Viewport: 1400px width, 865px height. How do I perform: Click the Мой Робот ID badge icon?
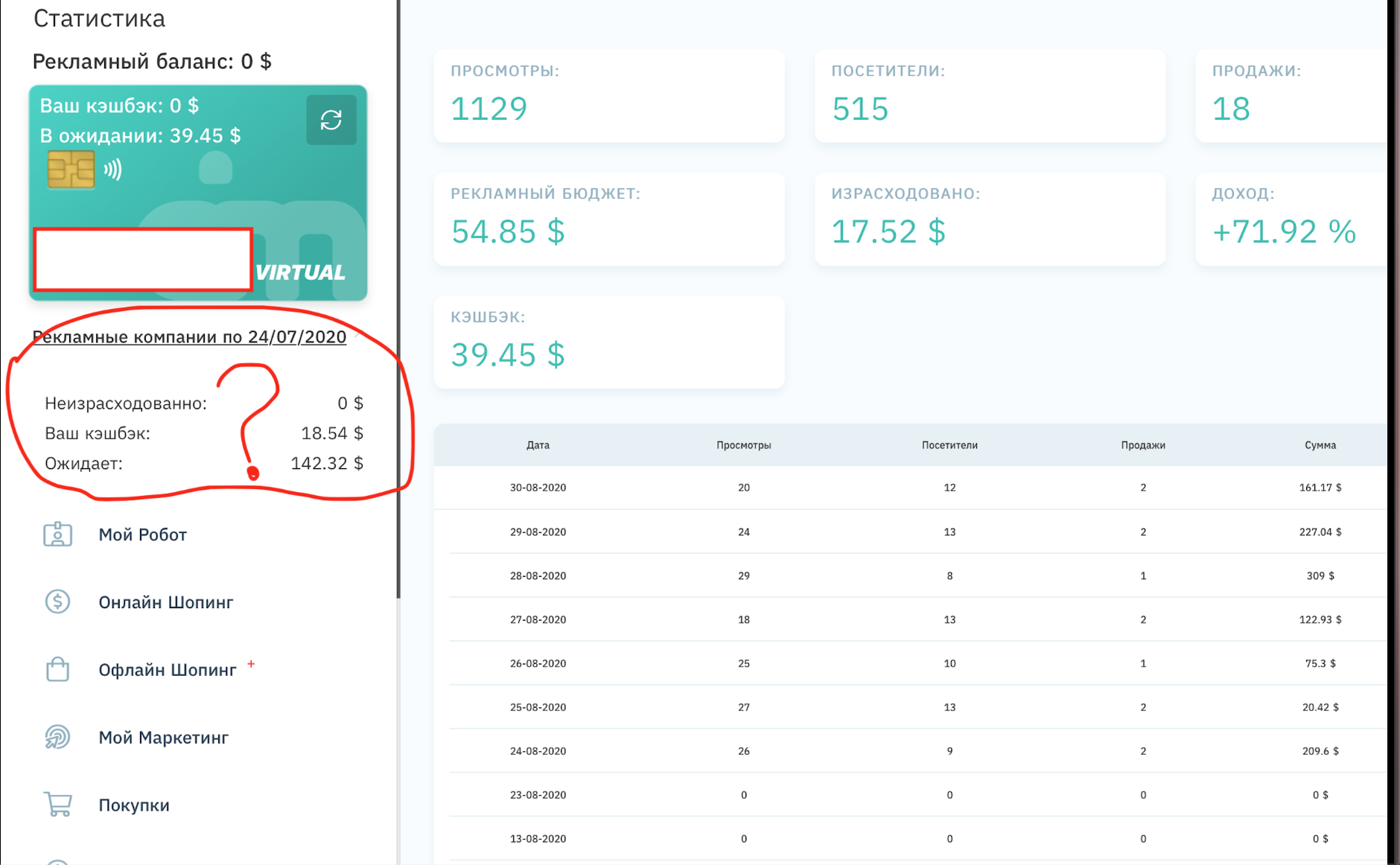[x=57, y=534]
